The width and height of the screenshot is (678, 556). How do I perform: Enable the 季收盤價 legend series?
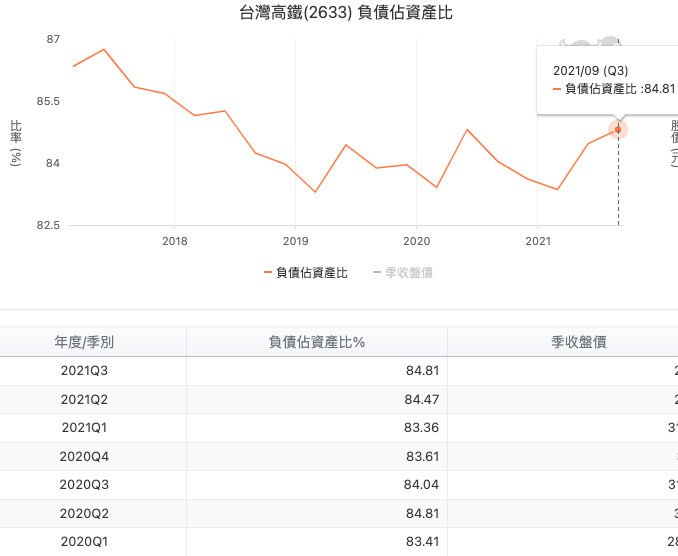click(402, 272)
